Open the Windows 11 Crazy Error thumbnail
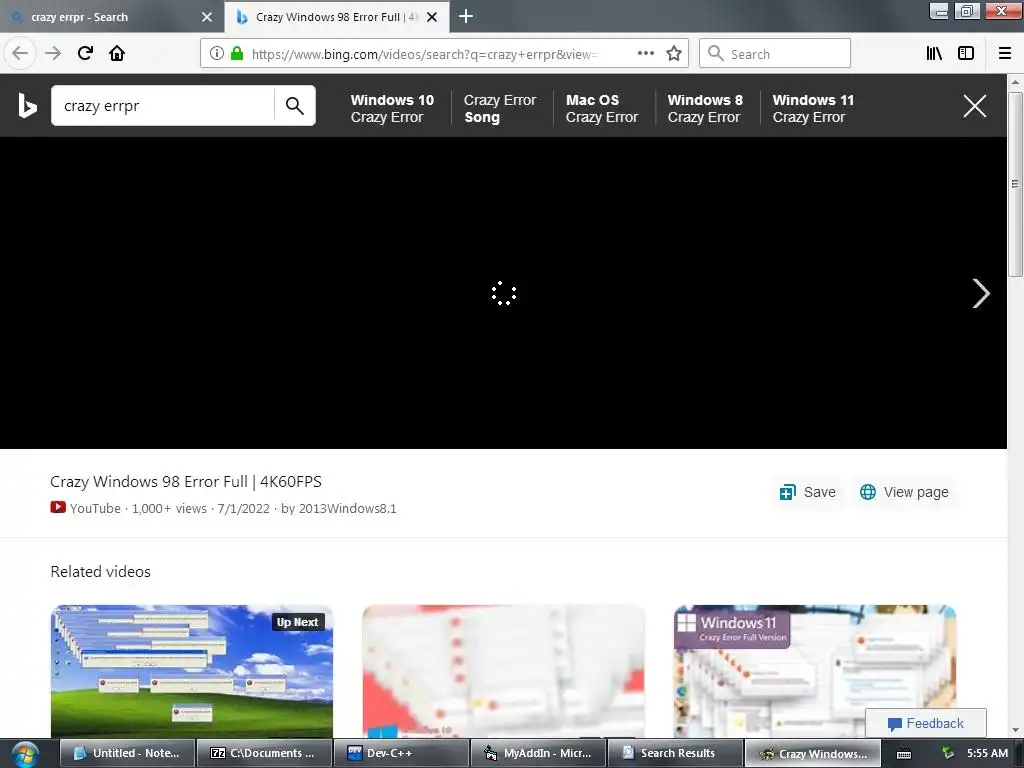 815,671
